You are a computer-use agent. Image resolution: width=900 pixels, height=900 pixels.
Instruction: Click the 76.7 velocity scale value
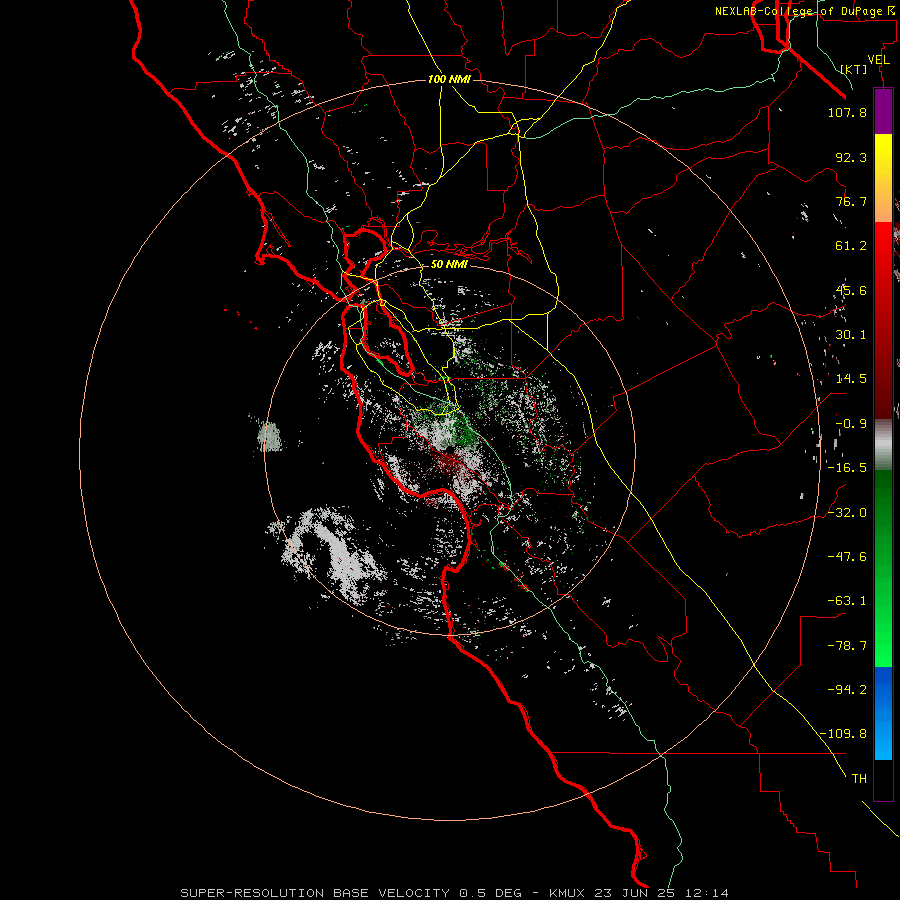851,201
